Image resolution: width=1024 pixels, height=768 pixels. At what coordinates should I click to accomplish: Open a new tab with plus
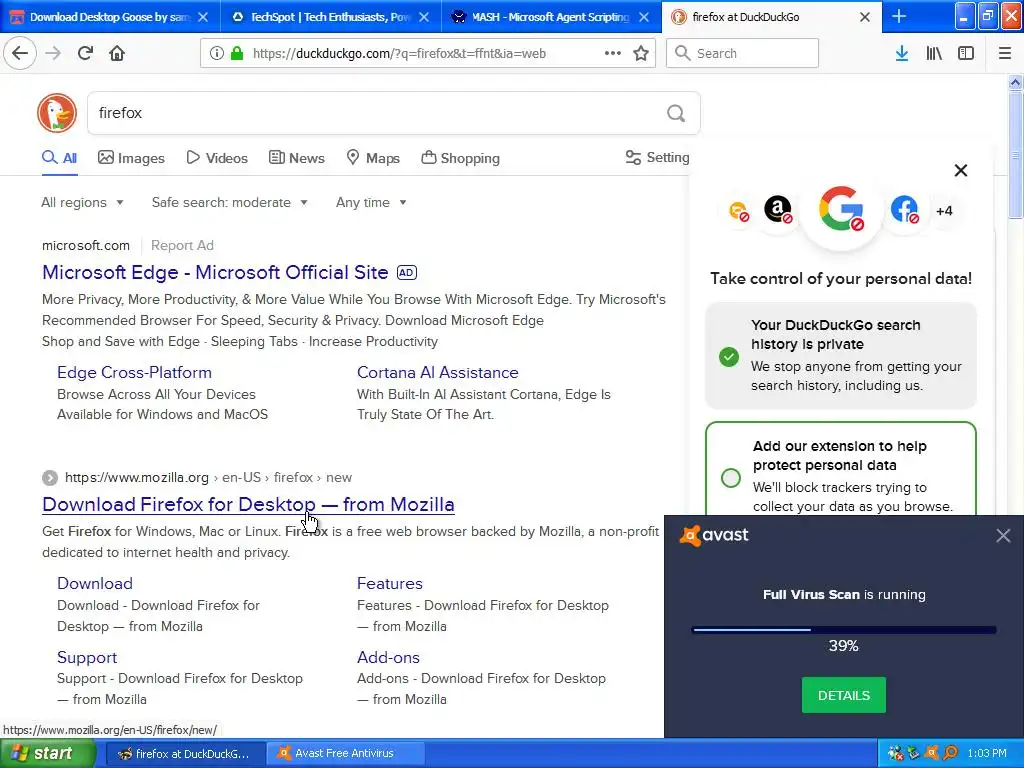(899, 16)
